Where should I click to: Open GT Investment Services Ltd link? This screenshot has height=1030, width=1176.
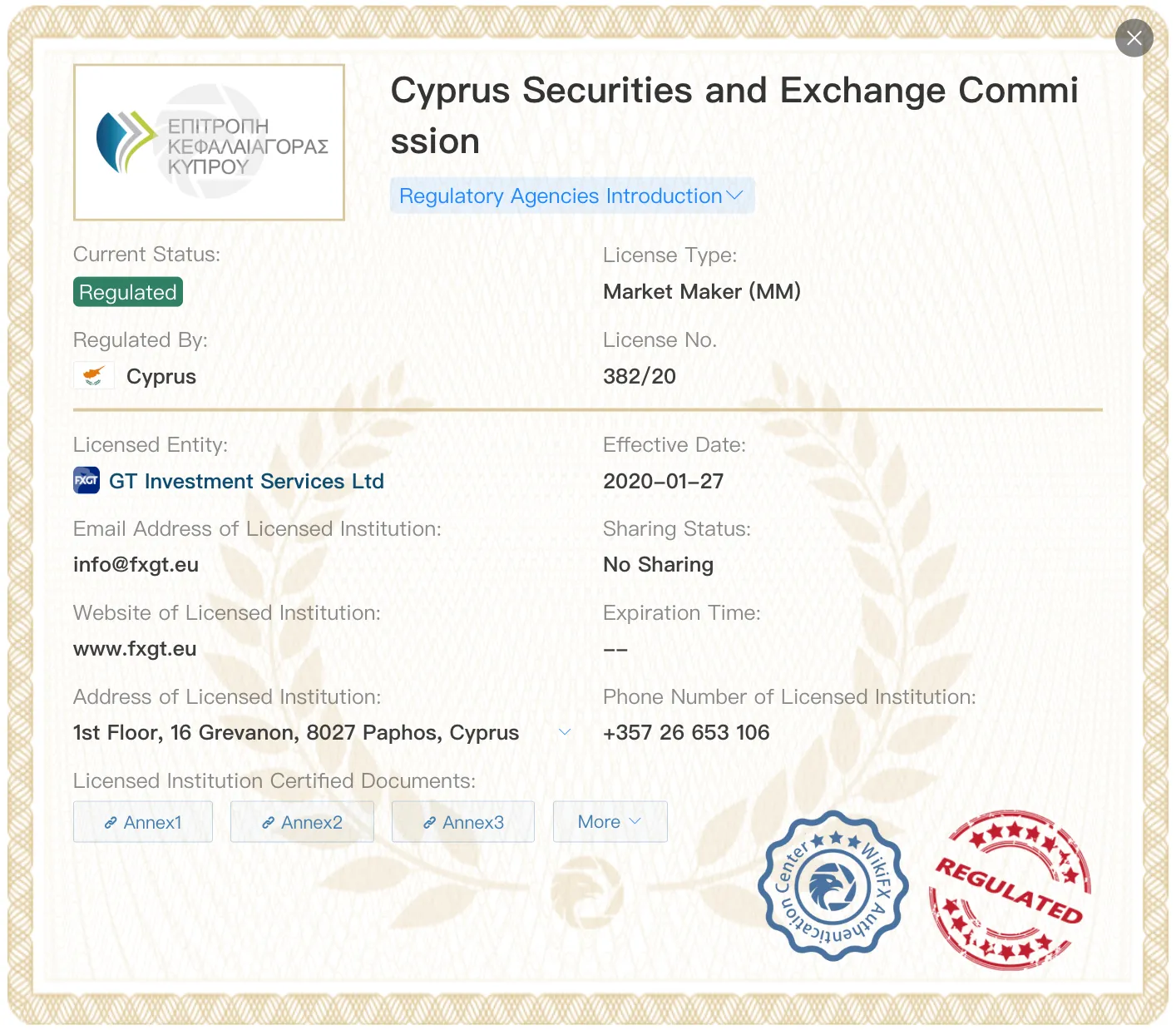[246, 481]
